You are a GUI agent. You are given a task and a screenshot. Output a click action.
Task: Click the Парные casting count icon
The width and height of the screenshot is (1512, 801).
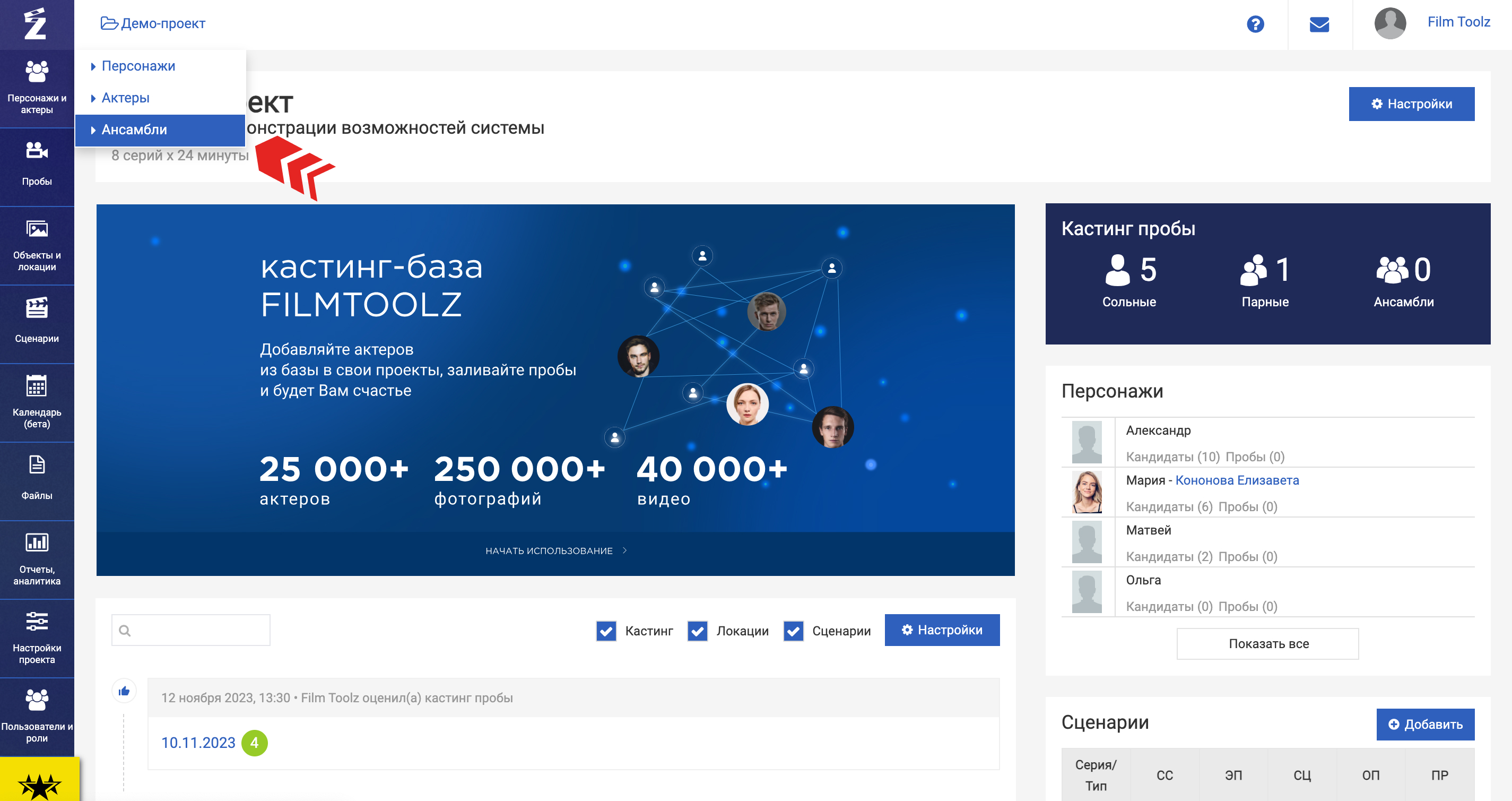(1253, 270)
